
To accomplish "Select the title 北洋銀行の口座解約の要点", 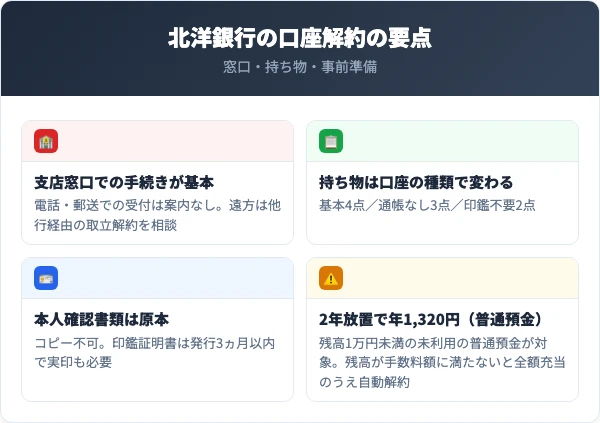I will [300, 38].
